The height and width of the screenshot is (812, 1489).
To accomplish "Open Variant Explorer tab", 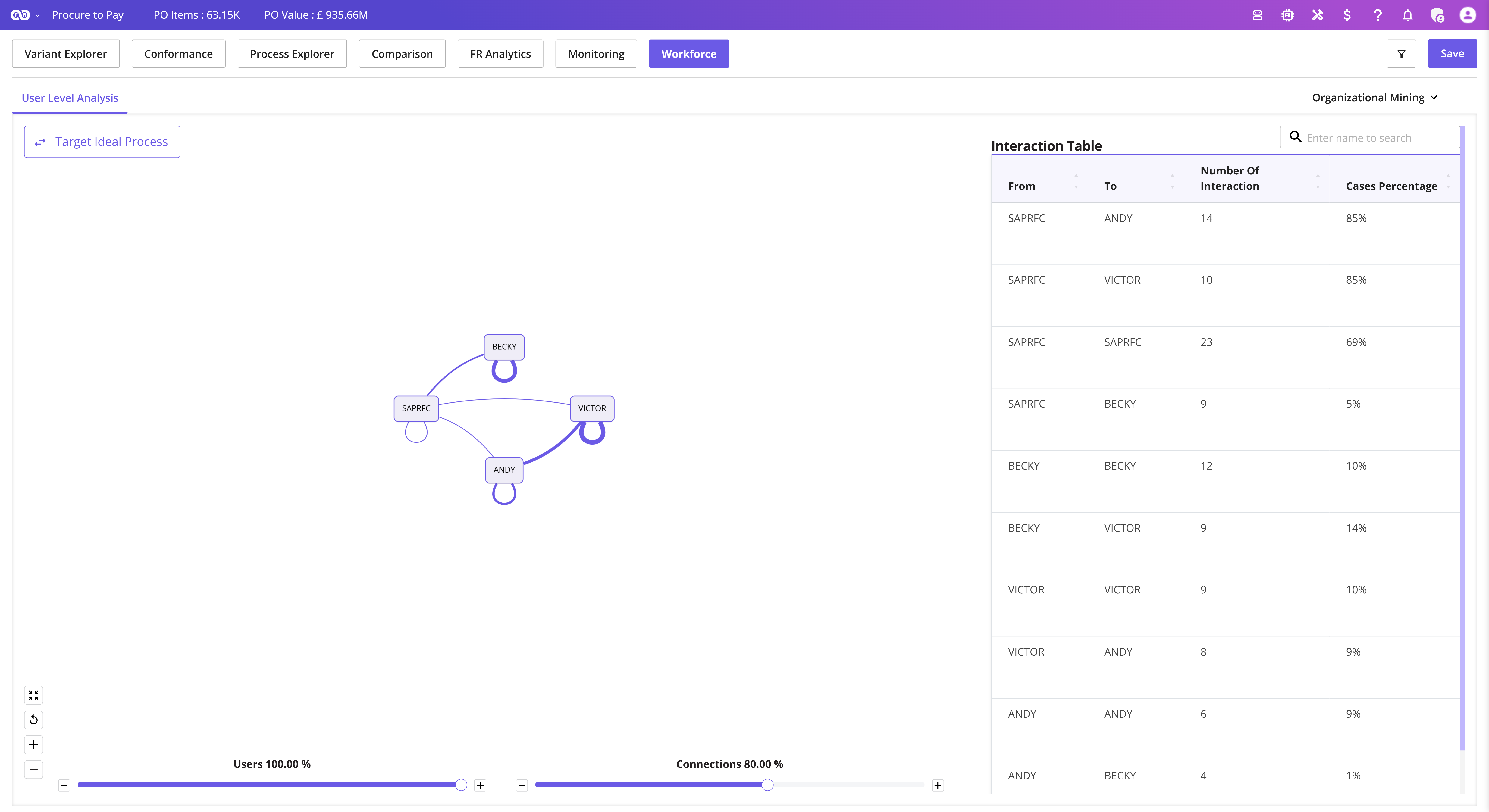I will (66, 54).
